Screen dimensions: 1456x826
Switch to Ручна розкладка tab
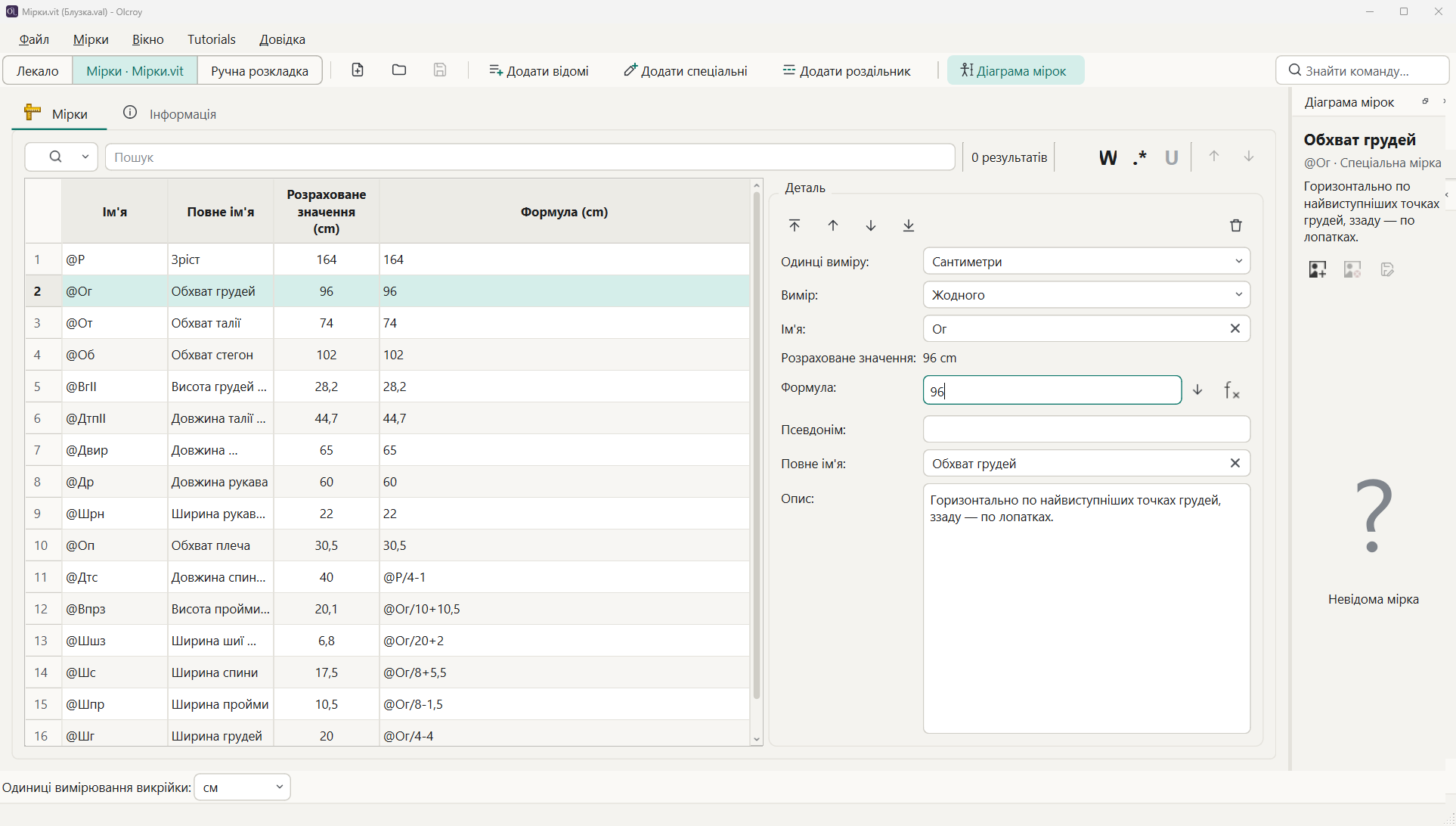tap(259, 70)
